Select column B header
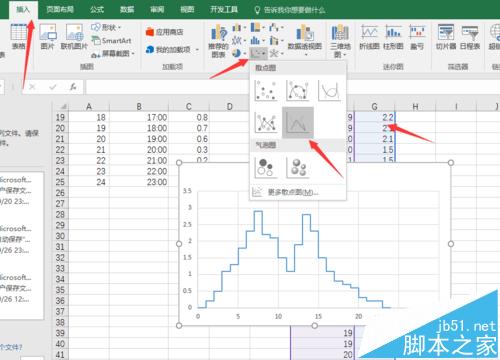Screen dimensions: 500x360 [x=139, y=106]
